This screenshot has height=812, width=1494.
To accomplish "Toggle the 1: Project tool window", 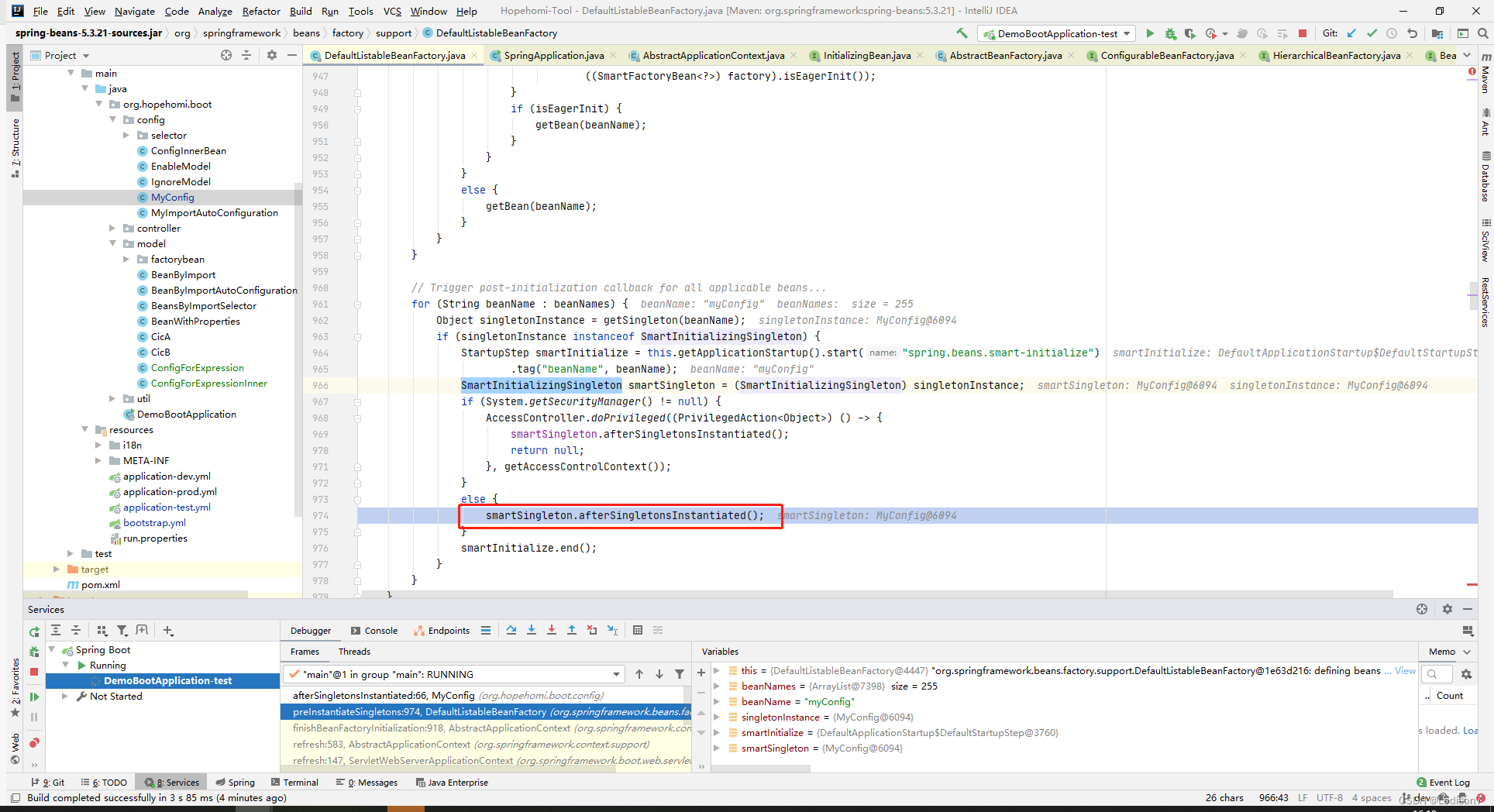I will coord(15,77).
